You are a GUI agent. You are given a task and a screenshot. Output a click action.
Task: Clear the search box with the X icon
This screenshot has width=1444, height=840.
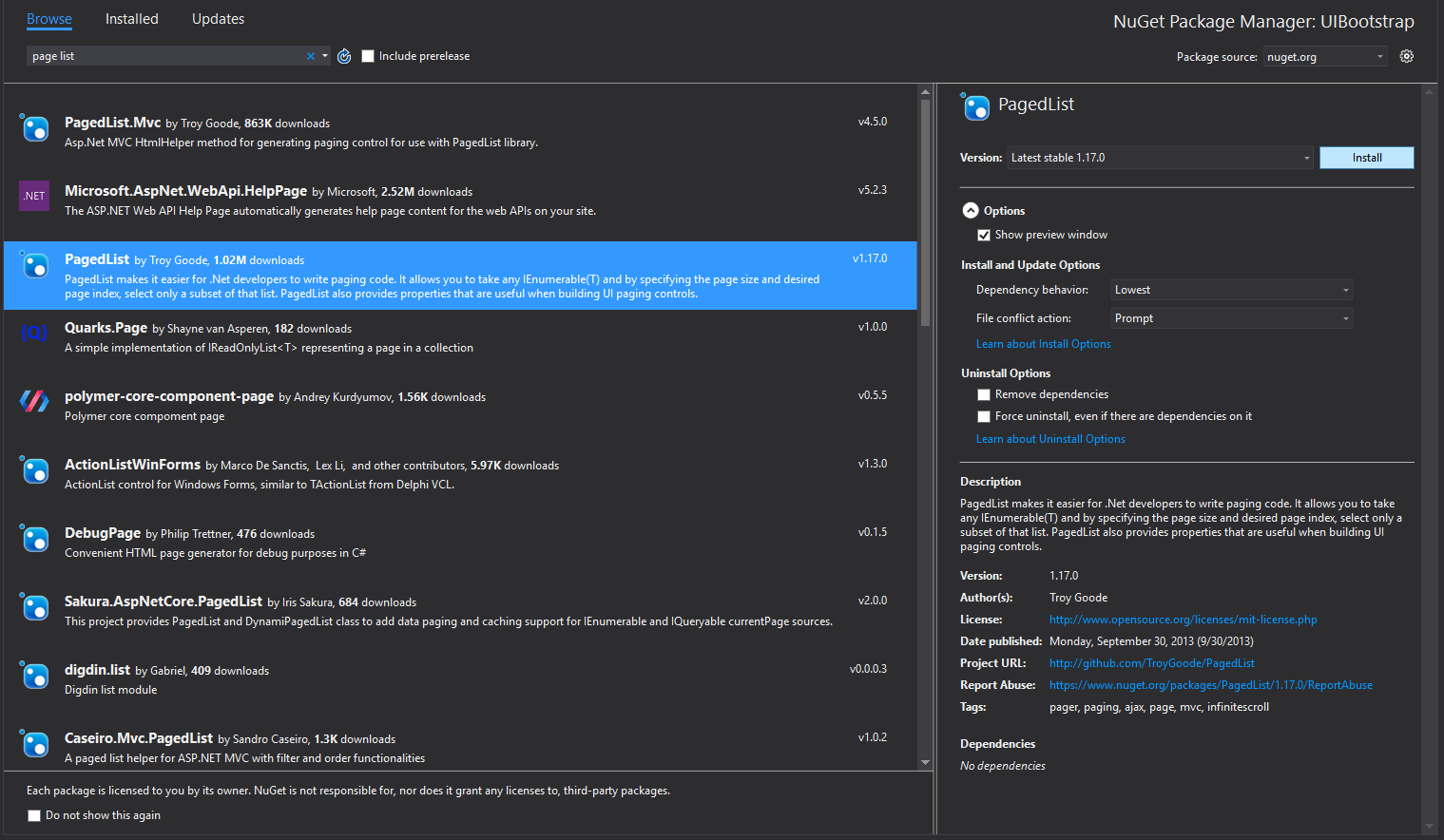(x=311, y=56)
